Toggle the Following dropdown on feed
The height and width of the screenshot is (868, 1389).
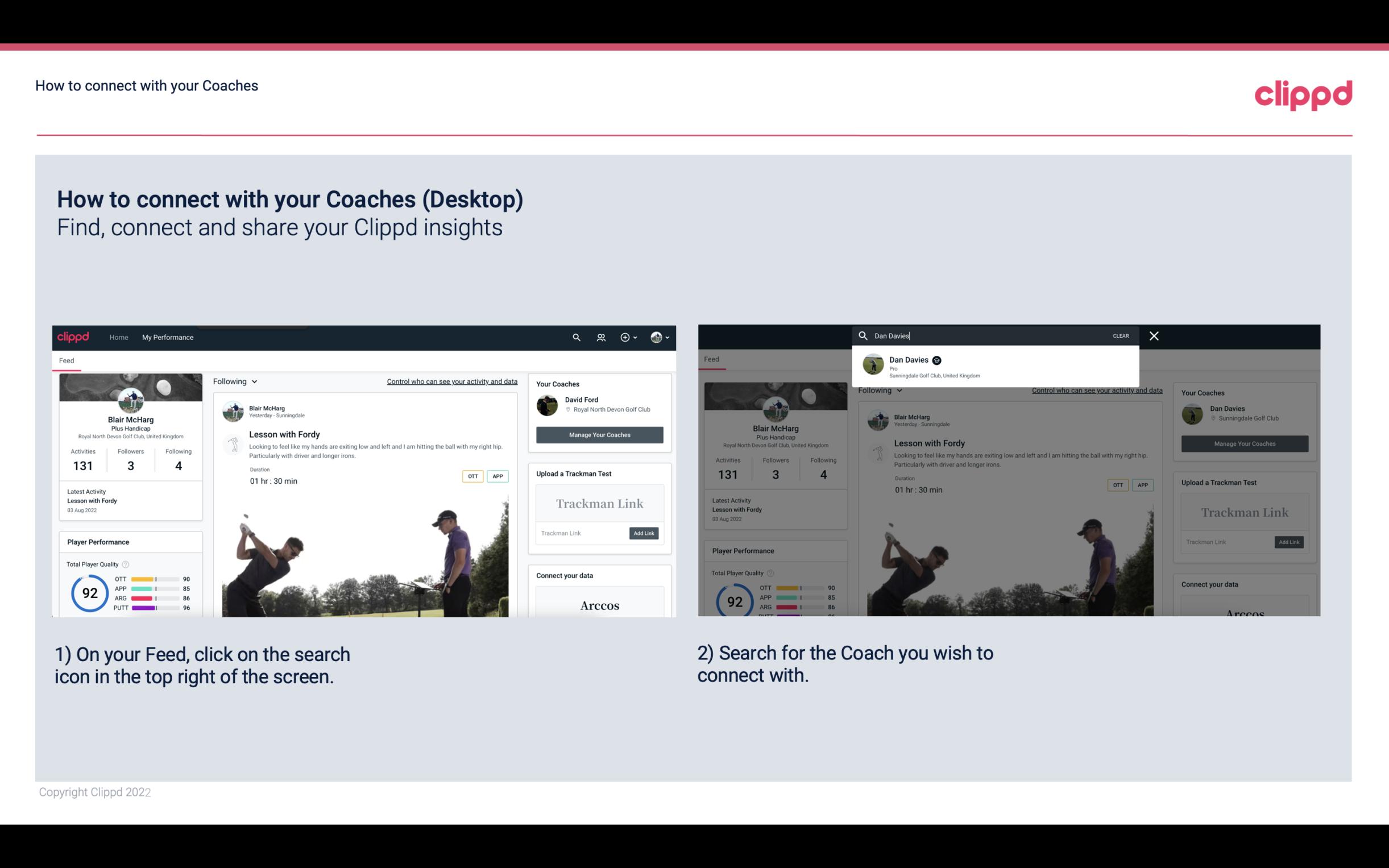(x=237, y=381)
